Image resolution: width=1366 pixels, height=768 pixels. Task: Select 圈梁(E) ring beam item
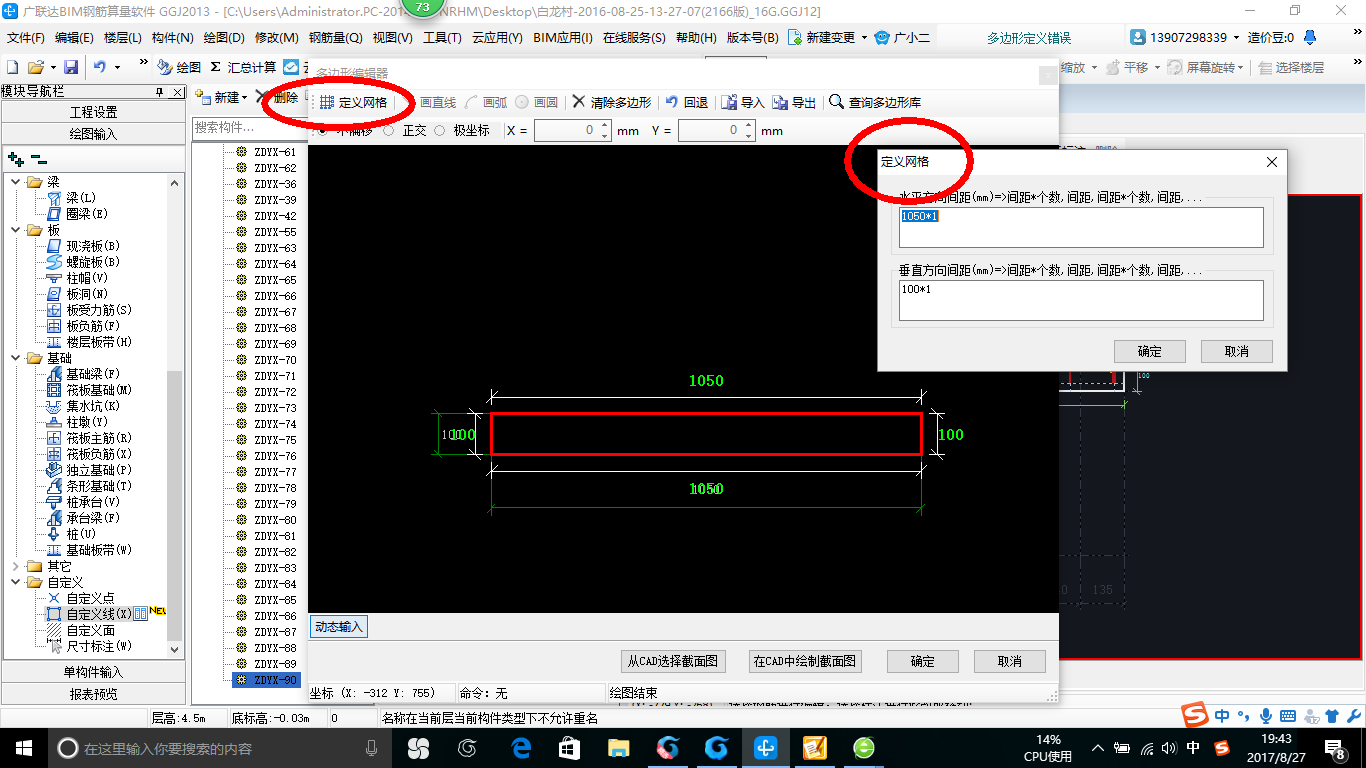coord(87,214)
